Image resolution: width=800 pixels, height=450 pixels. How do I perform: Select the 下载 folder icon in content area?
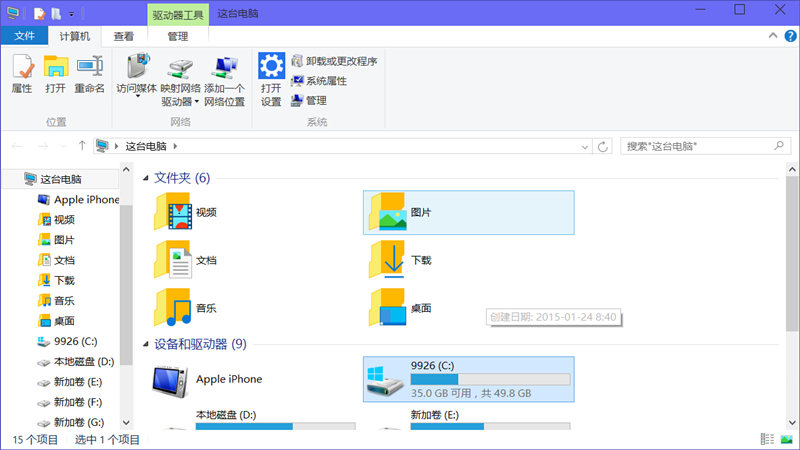click(x=387, y=259)
